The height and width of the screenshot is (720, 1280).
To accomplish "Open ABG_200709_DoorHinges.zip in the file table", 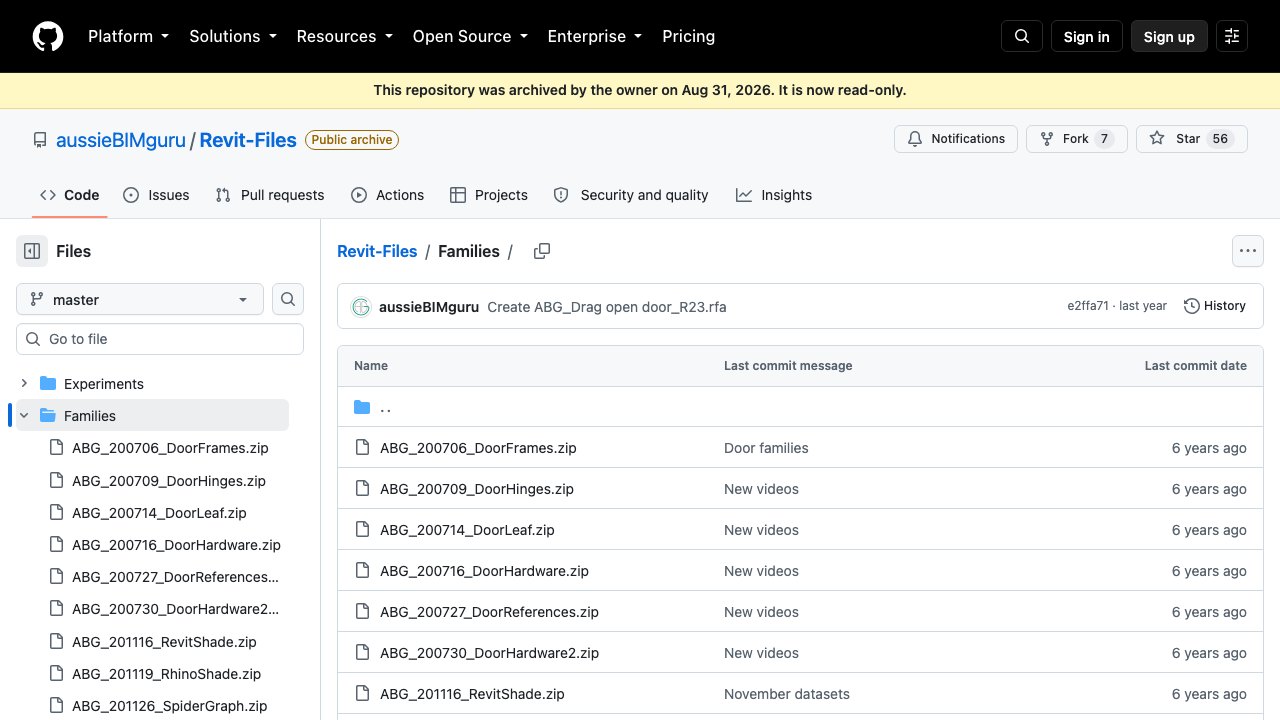I will coord(477,489).
